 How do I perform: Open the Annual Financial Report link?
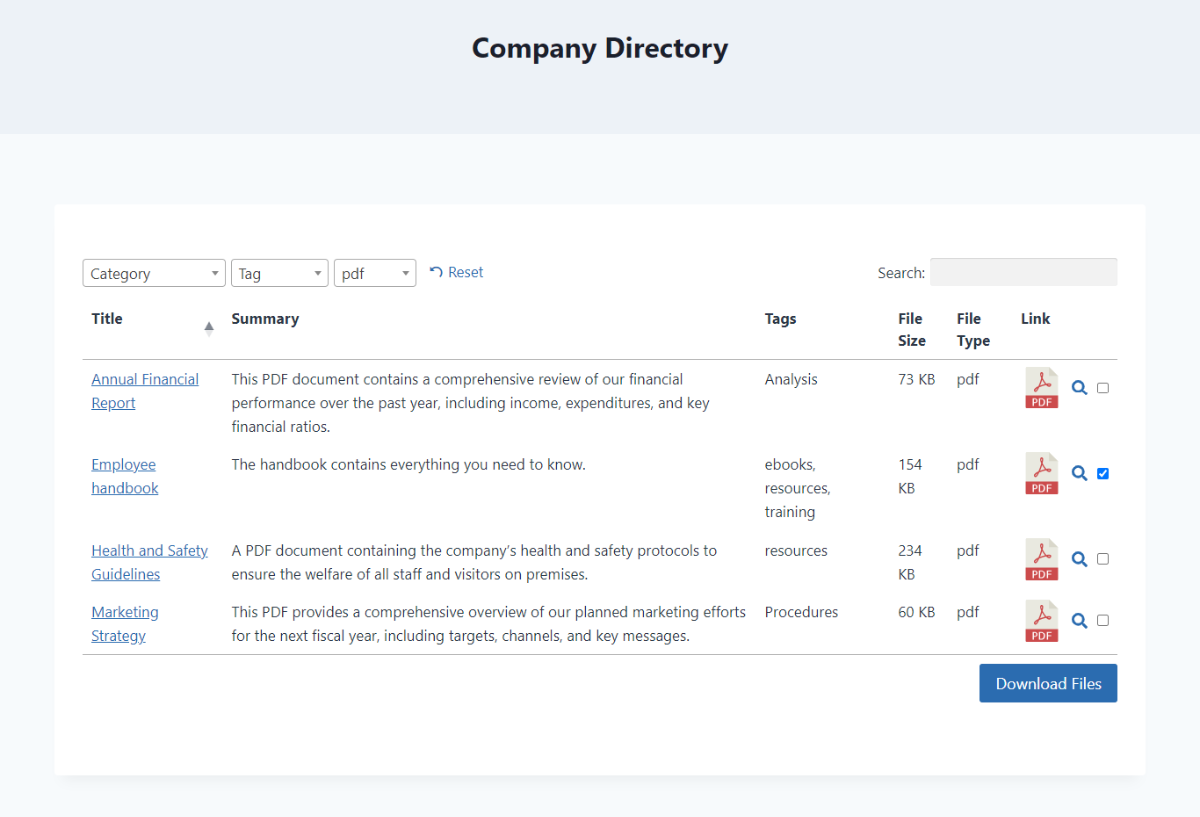pos(145,391)
